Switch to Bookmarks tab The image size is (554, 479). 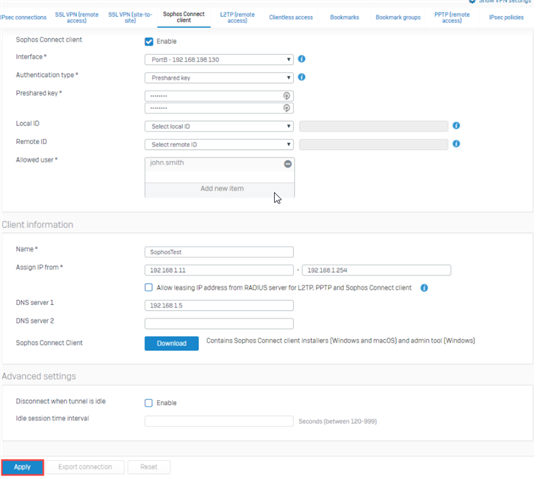tap(344, 17)
